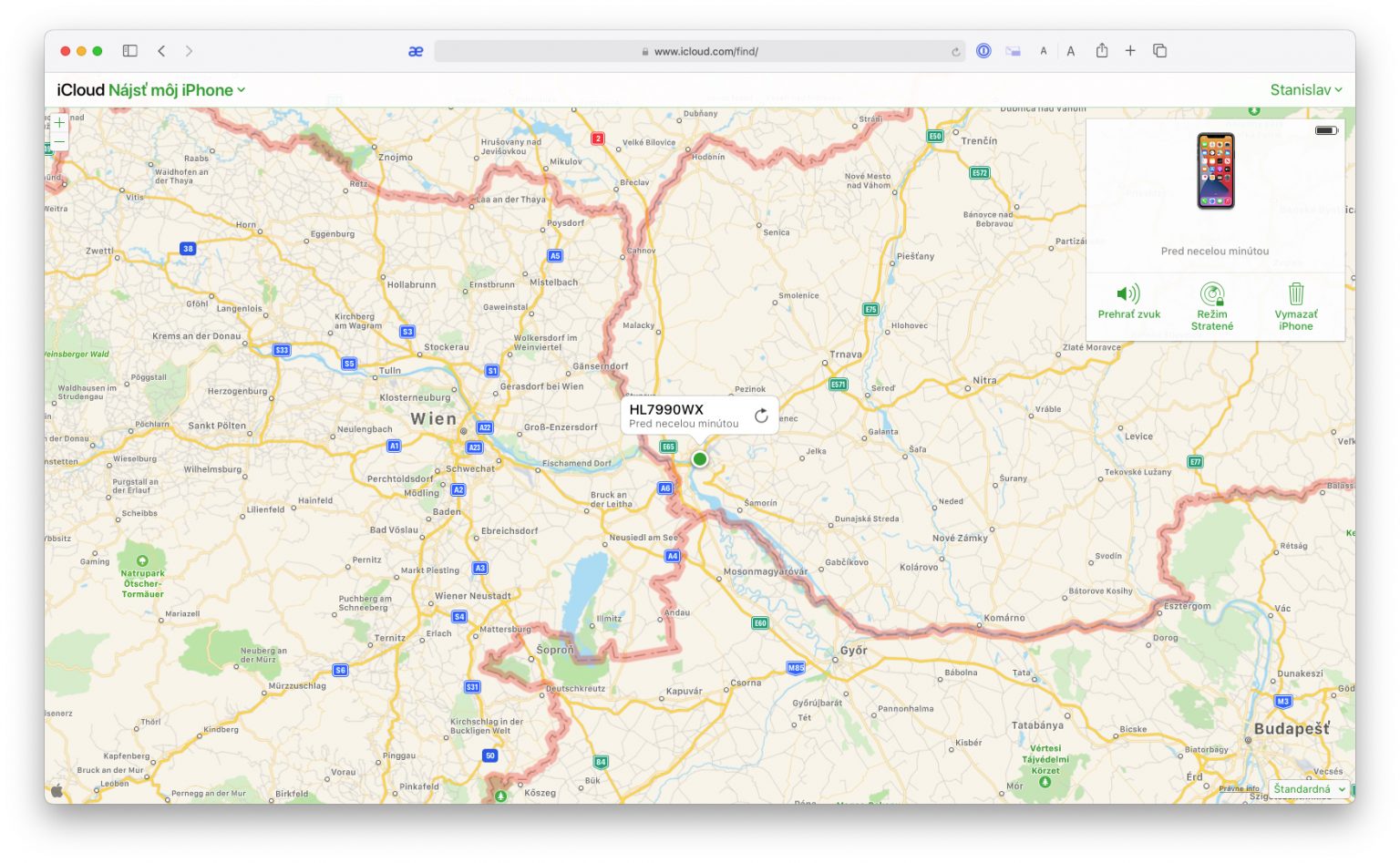1400x863 pixels.
Task: Click the Győr city label on map
Action: [854, 651]
